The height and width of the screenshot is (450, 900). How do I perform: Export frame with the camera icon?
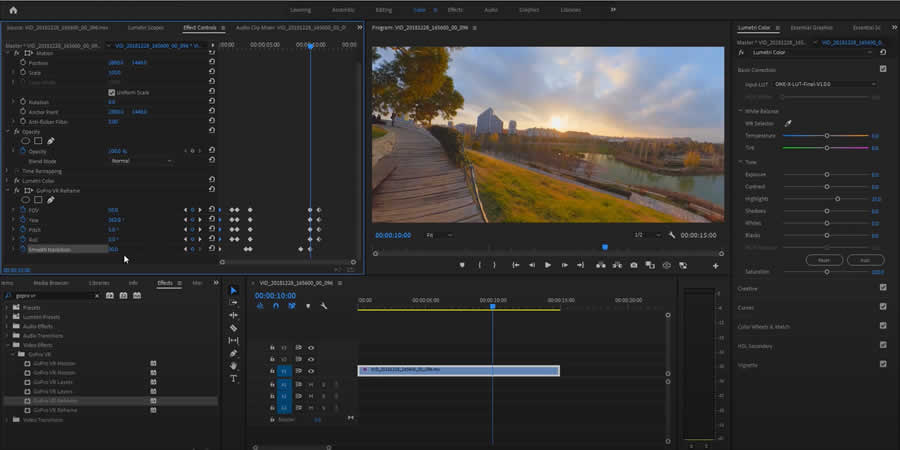click(633, 265)
